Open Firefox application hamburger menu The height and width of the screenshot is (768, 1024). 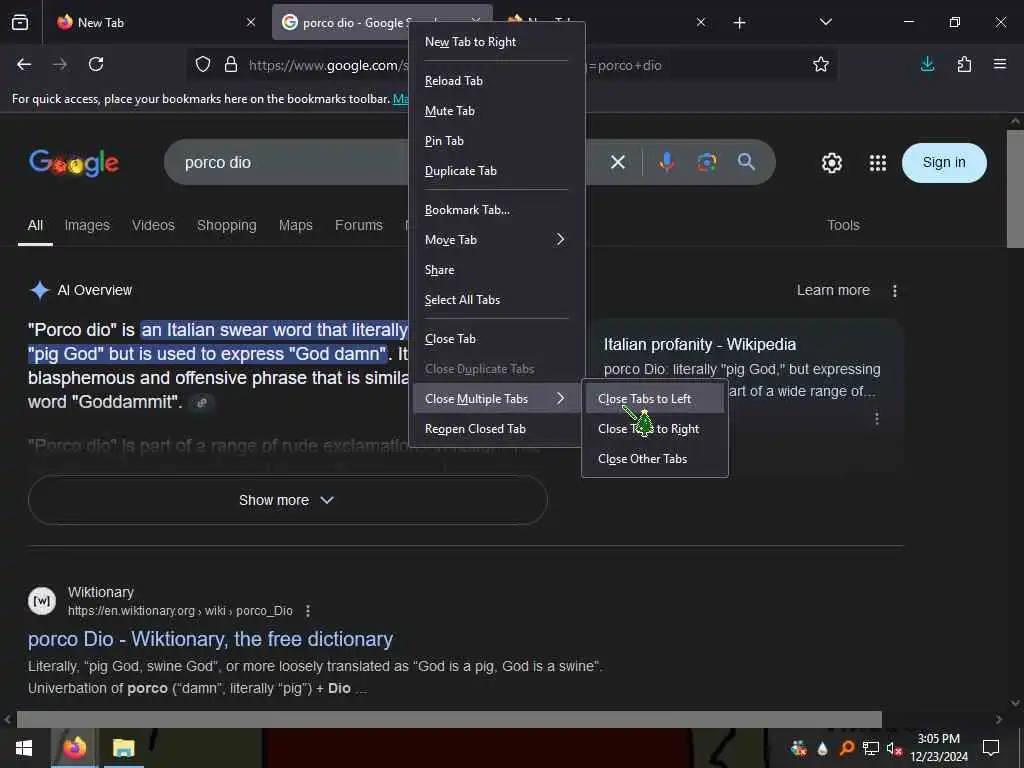[x=1000, y=64]
